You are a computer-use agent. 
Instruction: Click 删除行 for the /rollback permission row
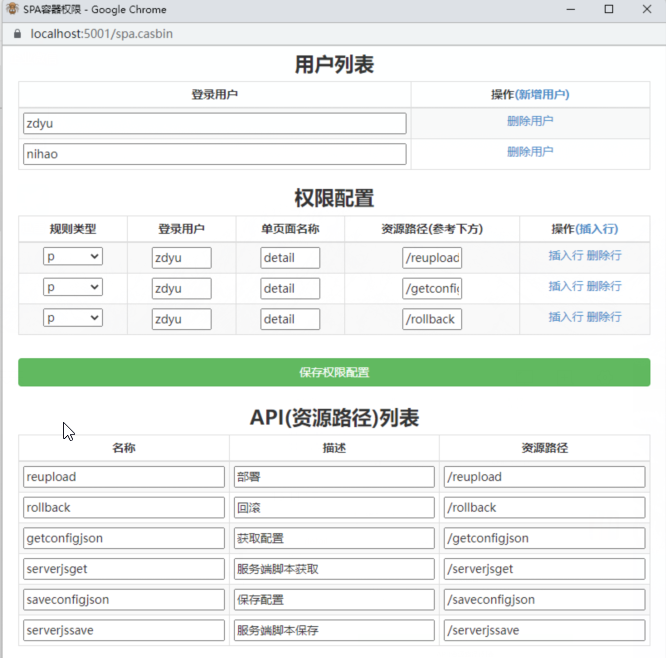(604, 317)
